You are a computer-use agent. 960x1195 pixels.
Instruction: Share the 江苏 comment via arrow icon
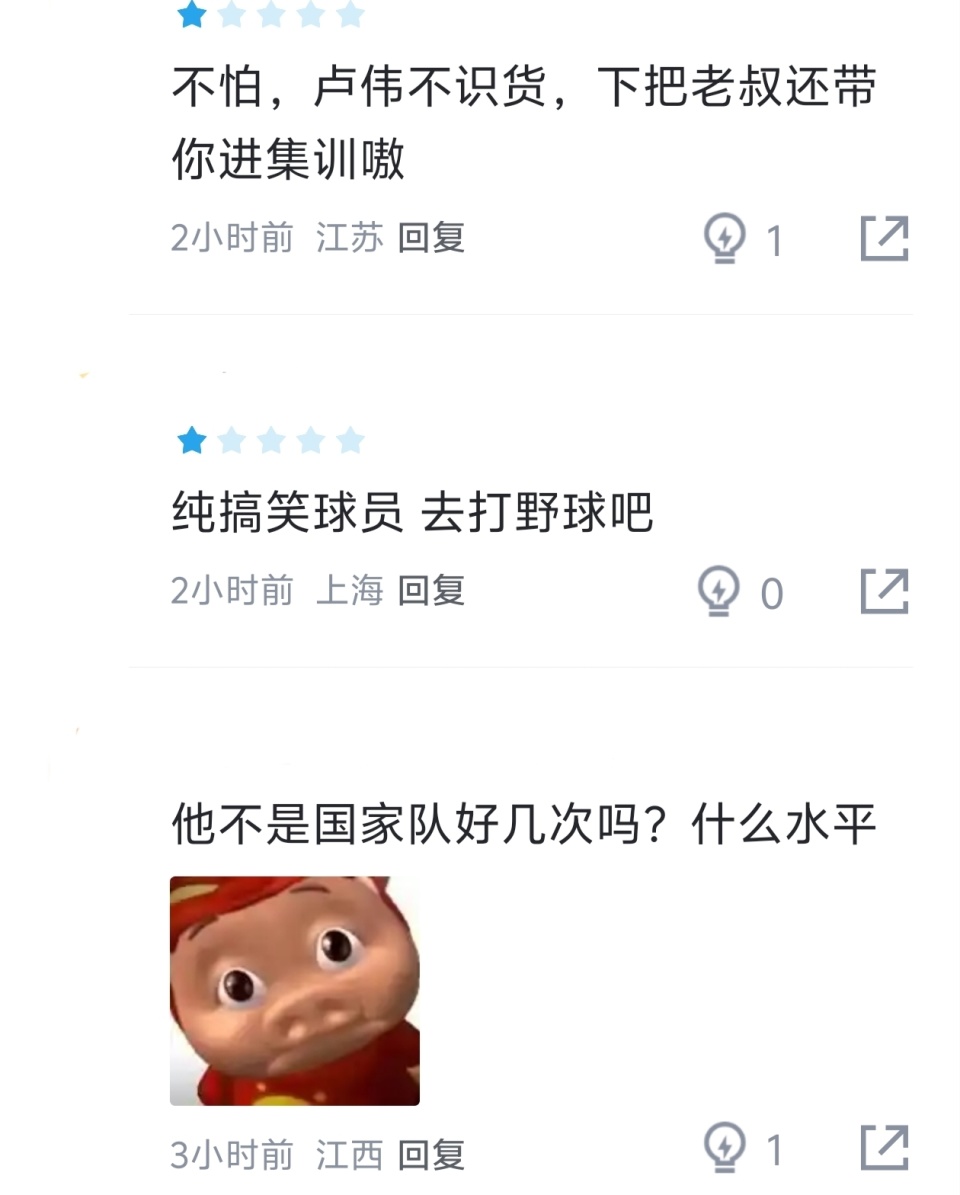click(x=885, y=239)
